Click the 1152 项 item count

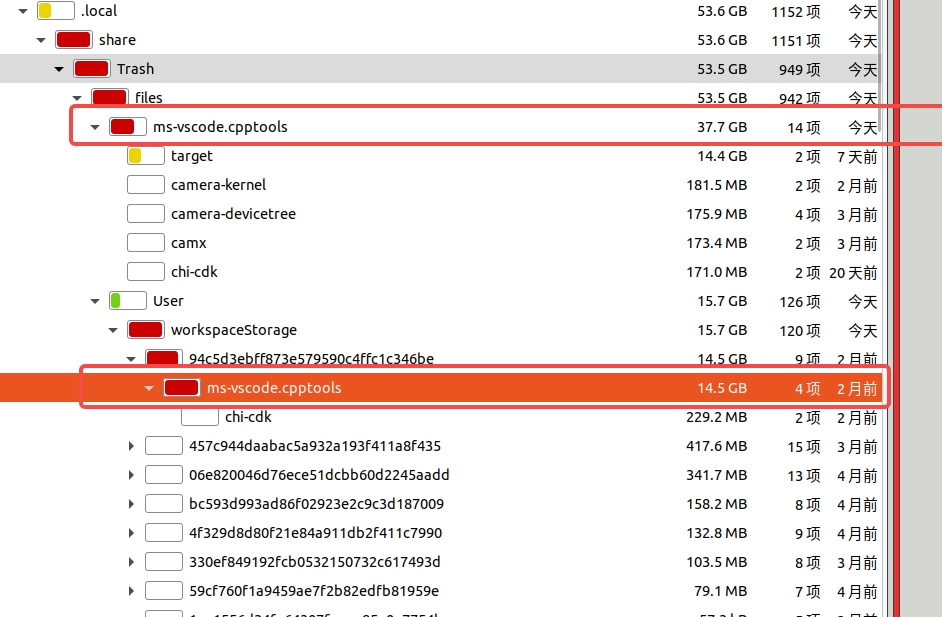pos(795,11)
